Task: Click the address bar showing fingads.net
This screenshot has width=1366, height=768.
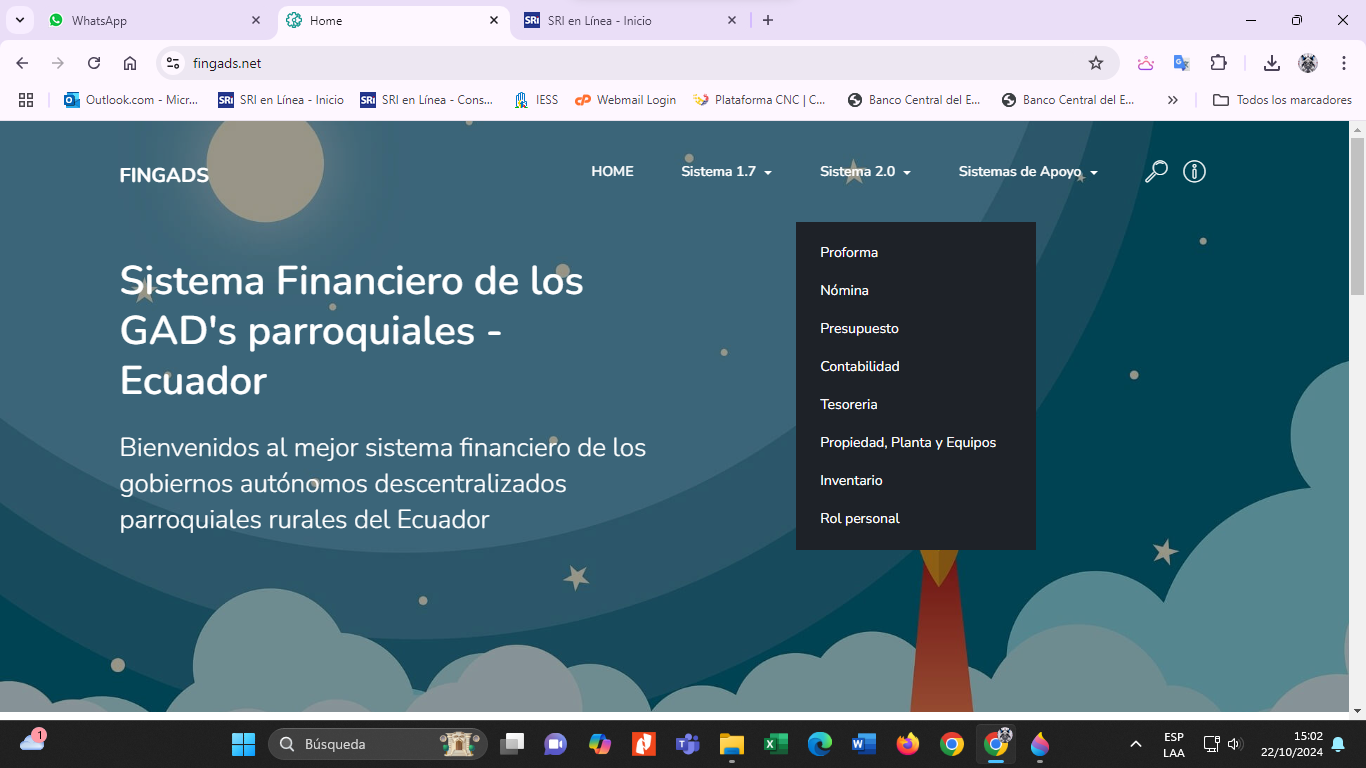Action: click(x=600, y=63)
